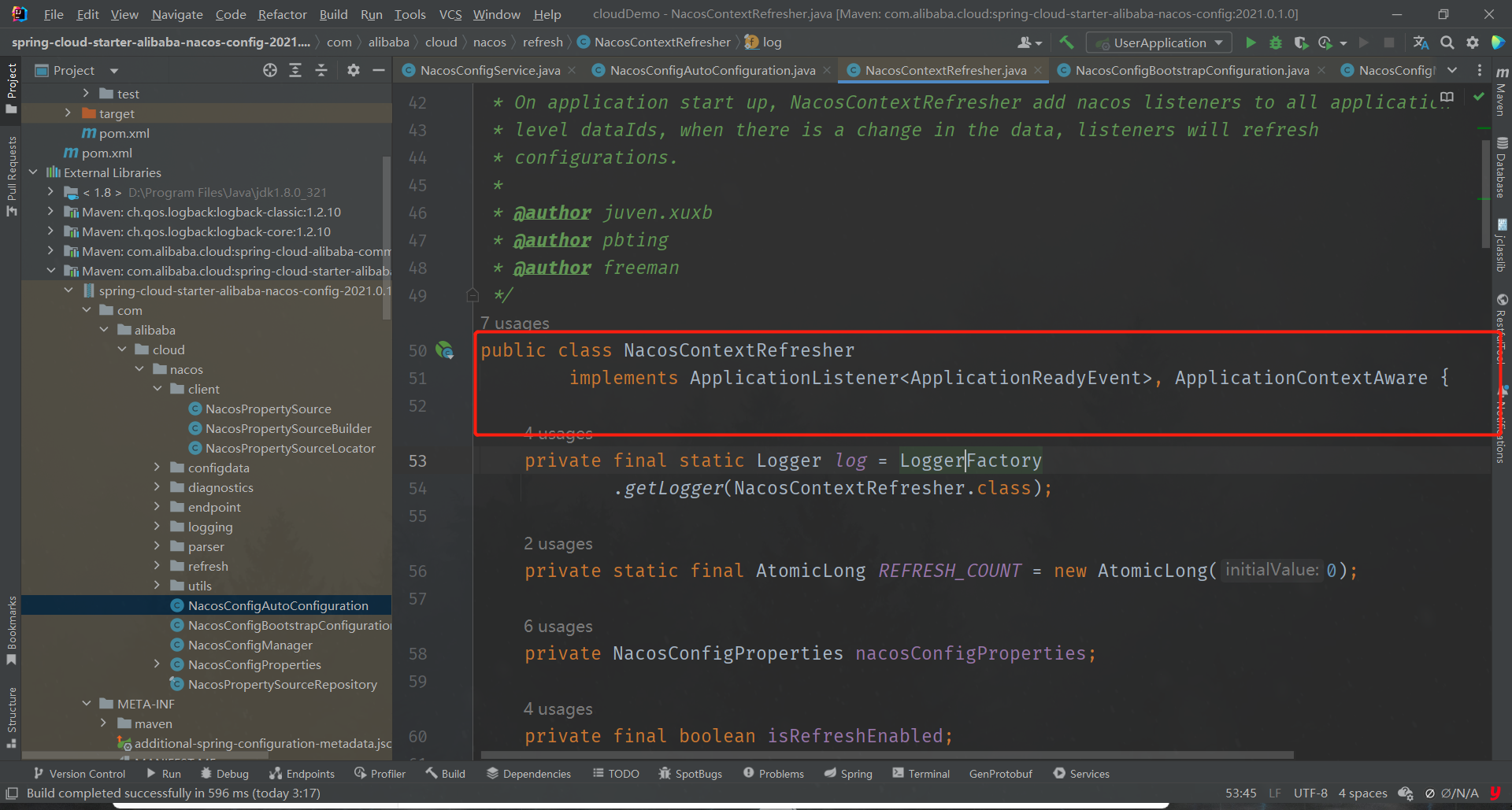Viewport: 1512px width, 810px height.
Task: Close the NacosContextRefresher.java tab
Action: (1038, 70)
